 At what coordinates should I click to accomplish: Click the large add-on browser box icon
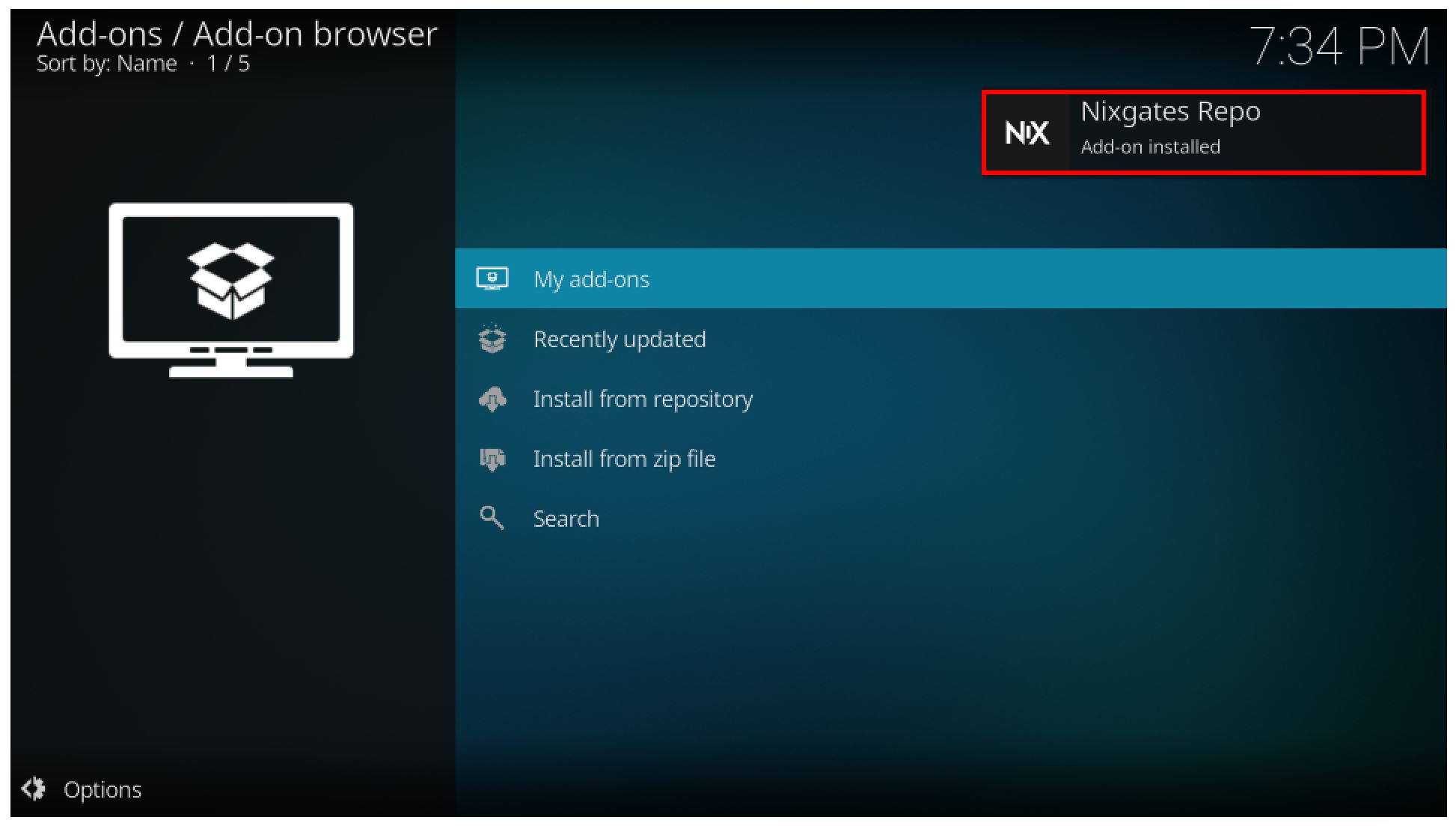click(231, 290)
